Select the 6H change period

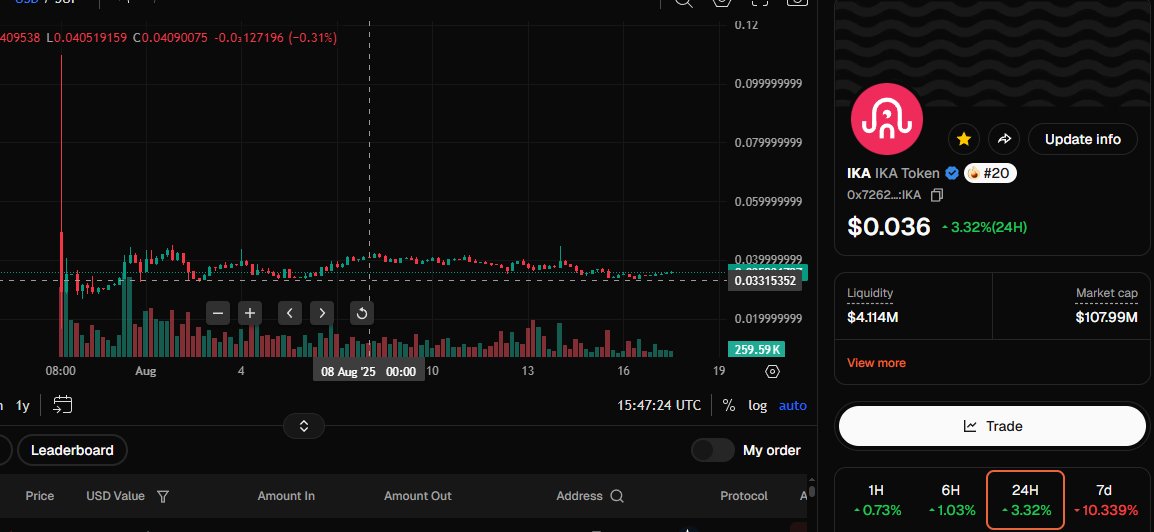(x=951, y=500)
